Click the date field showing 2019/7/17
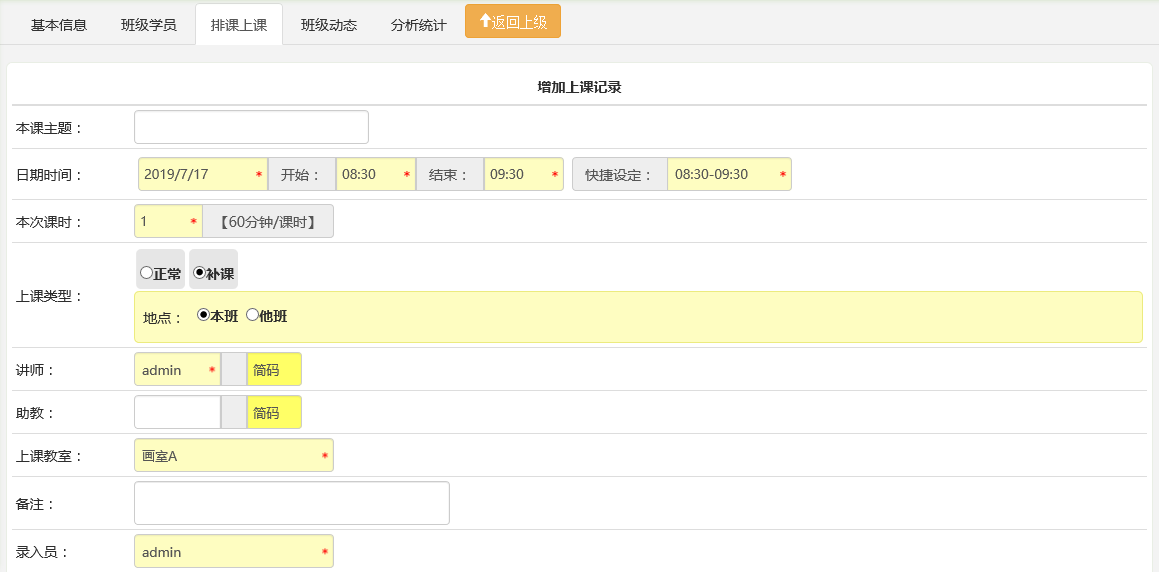Image resolution: width=1159 pixels, height=572 pixels. 203,174
